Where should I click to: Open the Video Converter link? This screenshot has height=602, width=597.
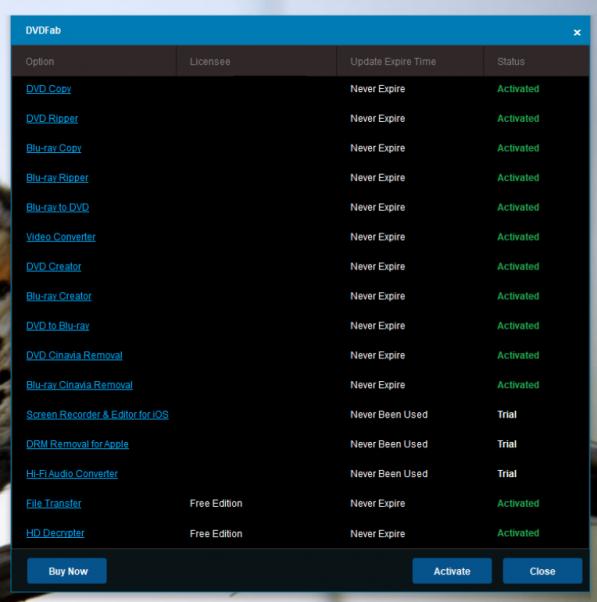point(61,237)
